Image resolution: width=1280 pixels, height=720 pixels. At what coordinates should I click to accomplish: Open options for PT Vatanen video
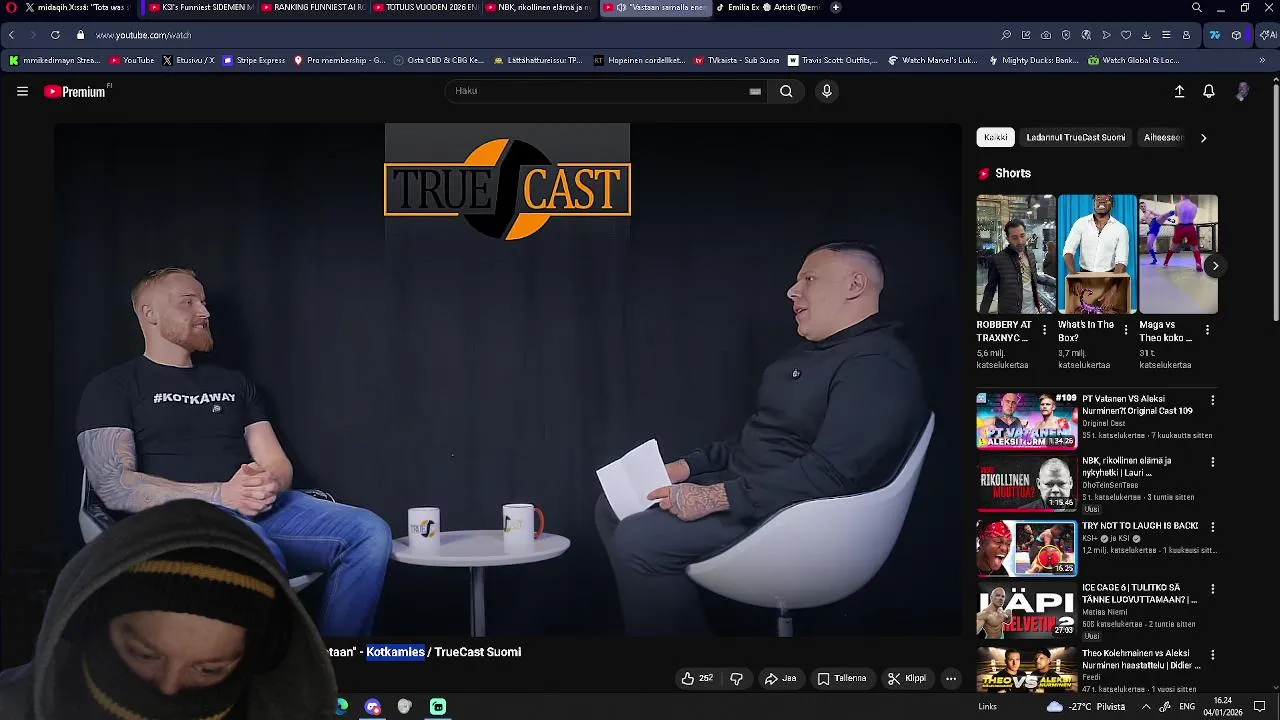click(x=1212, y=400)
